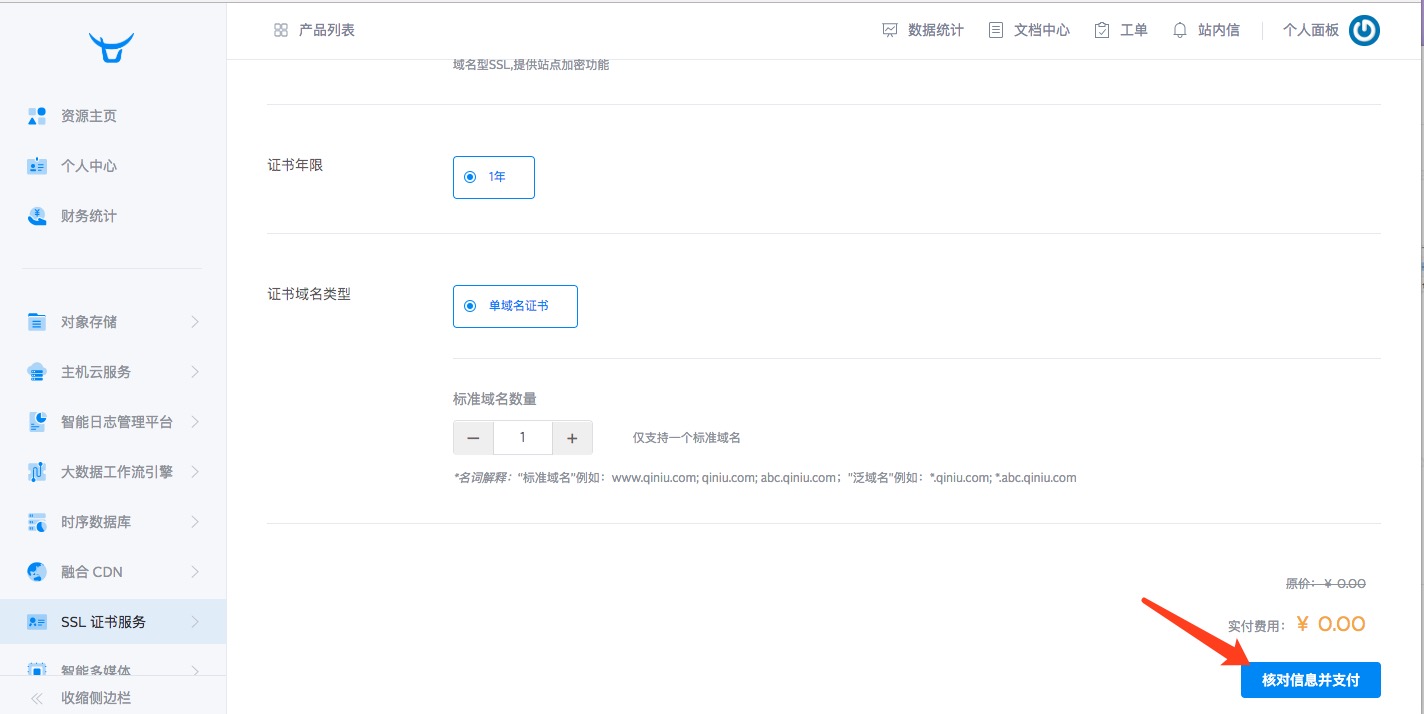Open 数据统计 chart icon in header

[890, 30]
